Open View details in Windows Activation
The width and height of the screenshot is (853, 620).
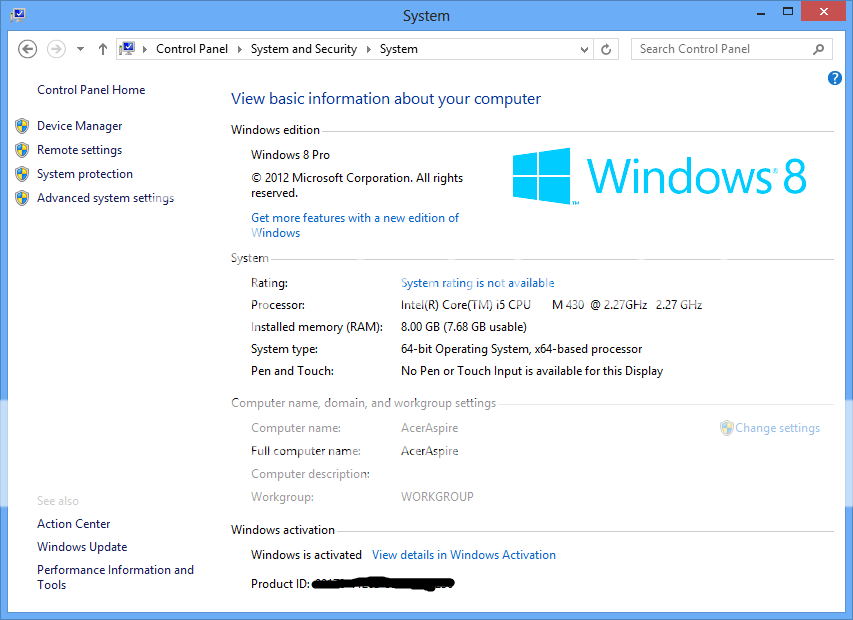[x=463, y=555]
